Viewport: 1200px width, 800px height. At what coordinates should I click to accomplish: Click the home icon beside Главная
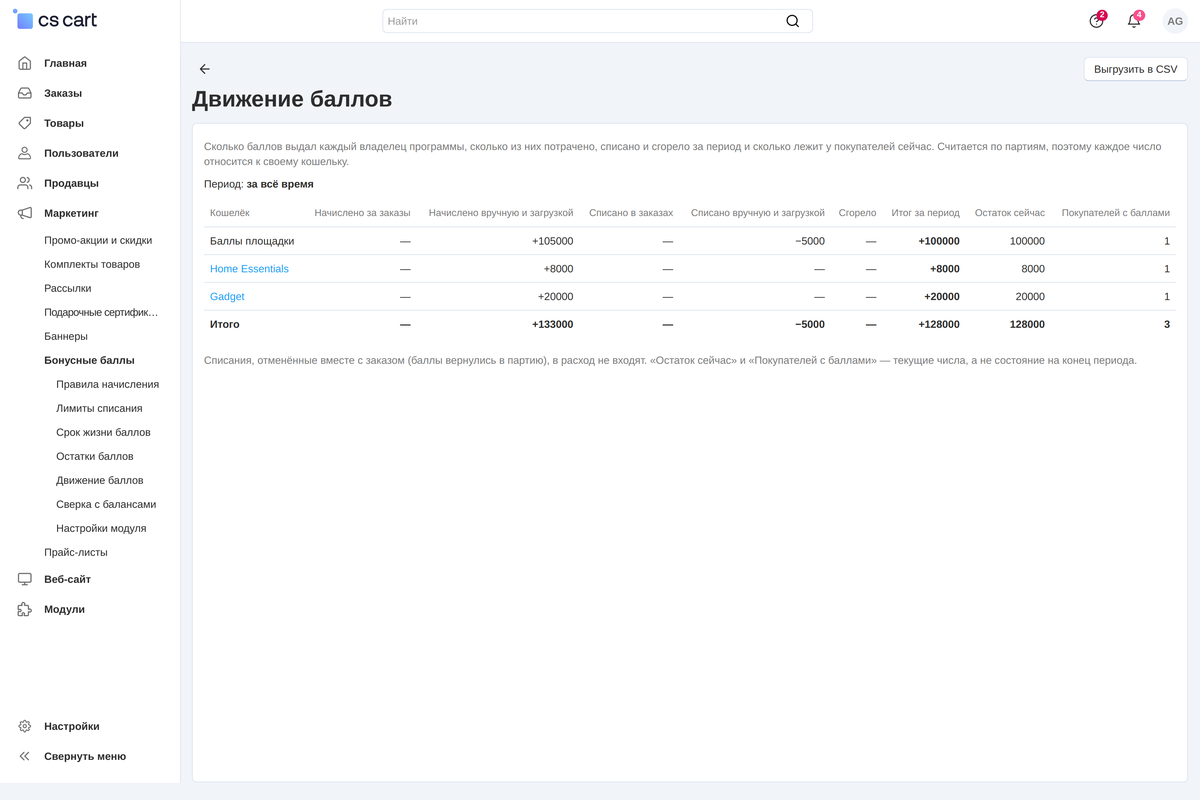tap(25, 63)
